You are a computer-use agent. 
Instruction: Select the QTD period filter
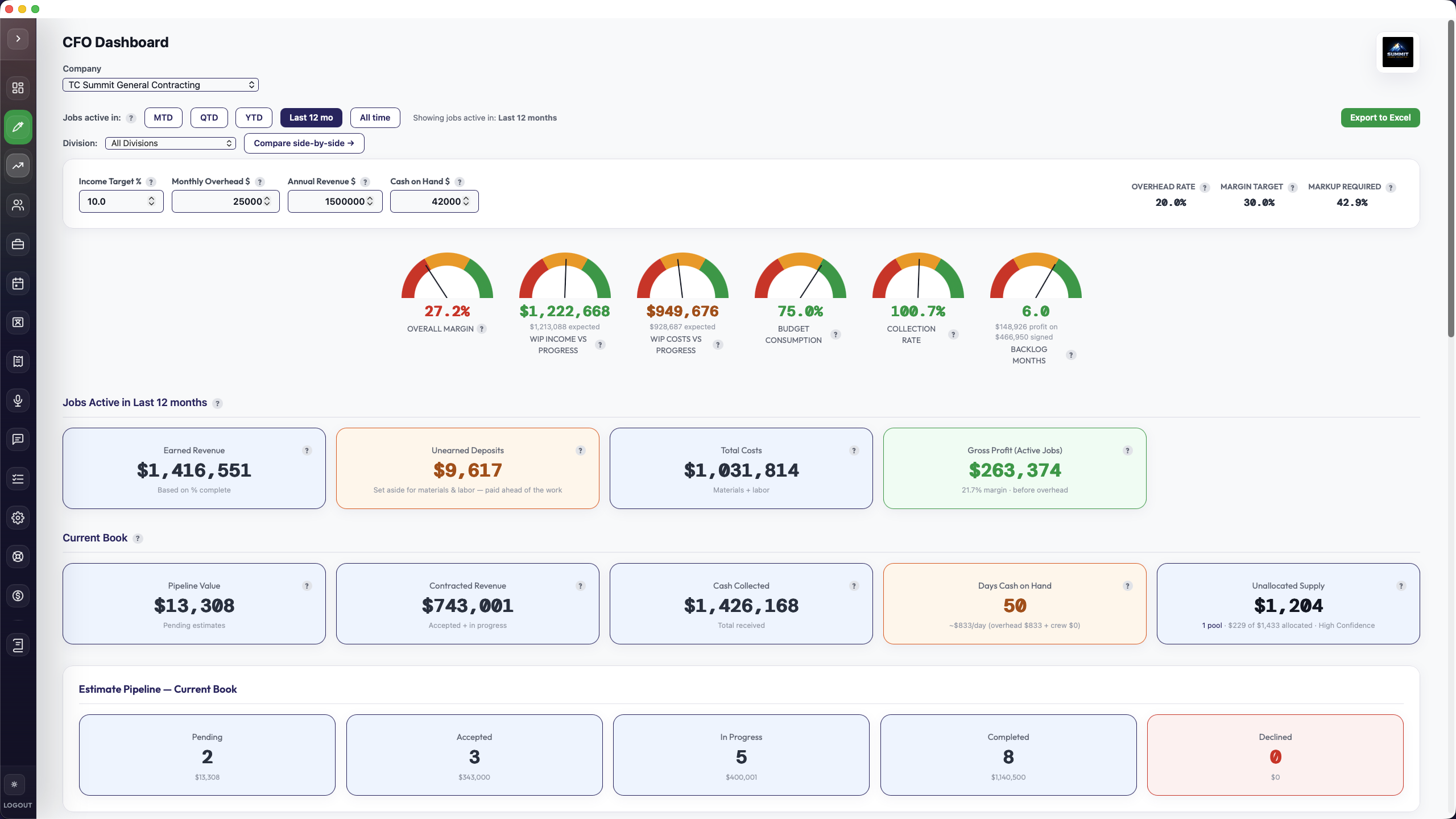(209, 118)
